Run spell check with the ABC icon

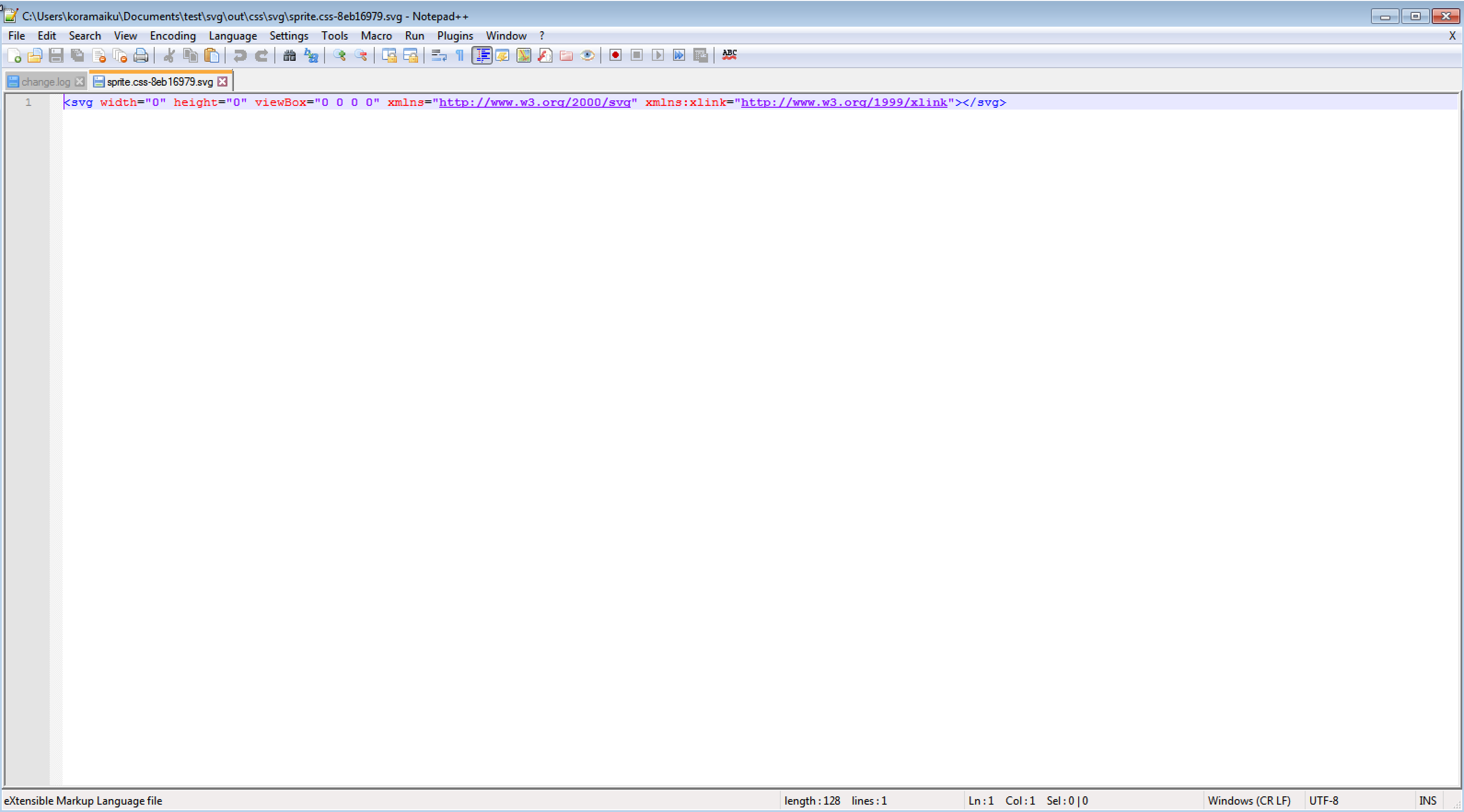729,55
